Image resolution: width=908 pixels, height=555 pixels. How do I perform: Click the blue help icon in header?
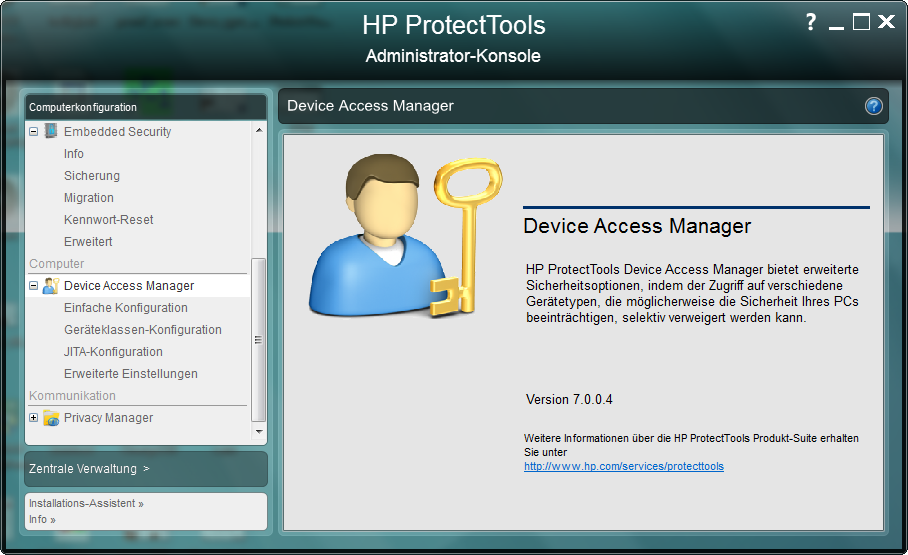click(x=873, y=106)
